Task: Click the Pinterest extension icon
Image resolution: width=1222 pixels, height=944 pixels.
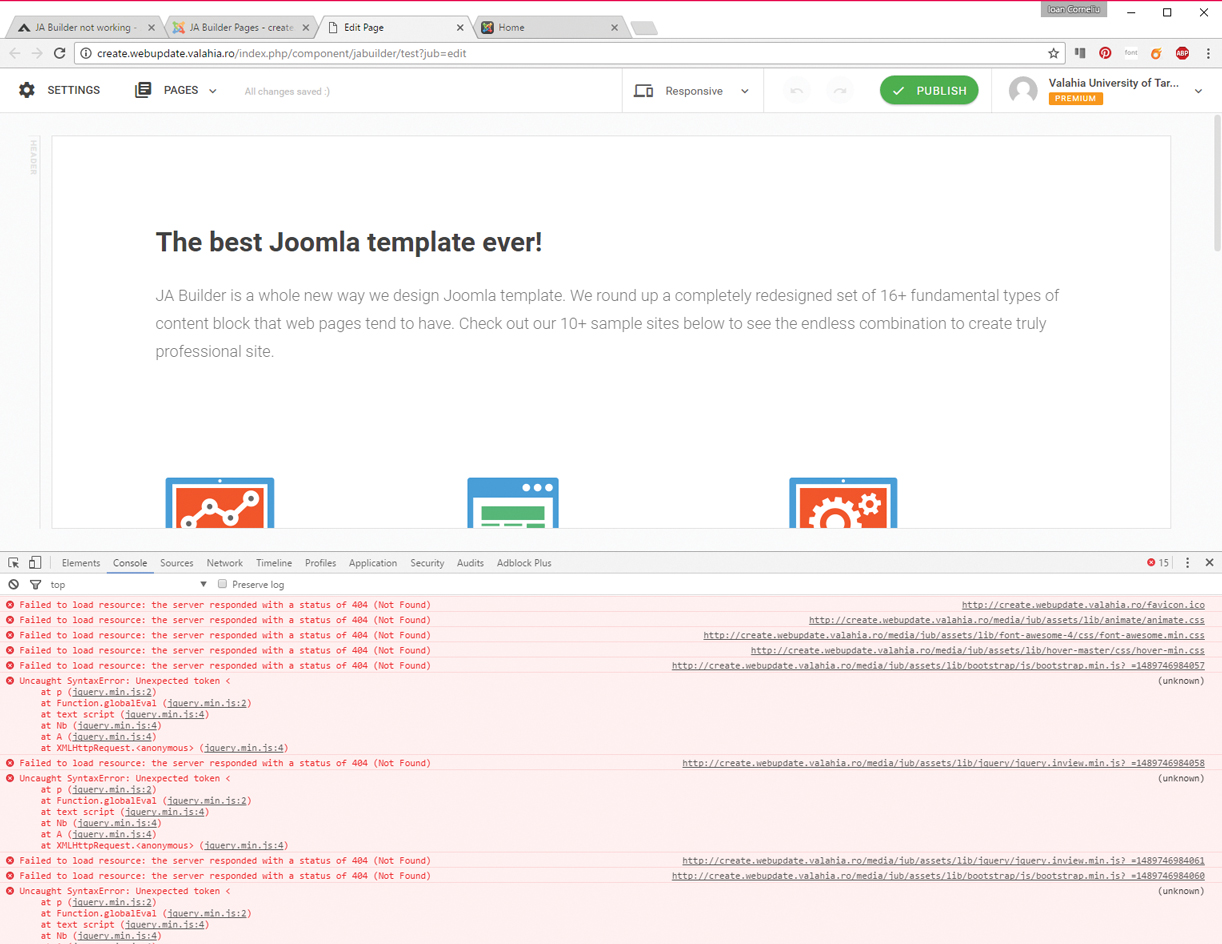Action: pyautogui.click(x=1105, y=53)
